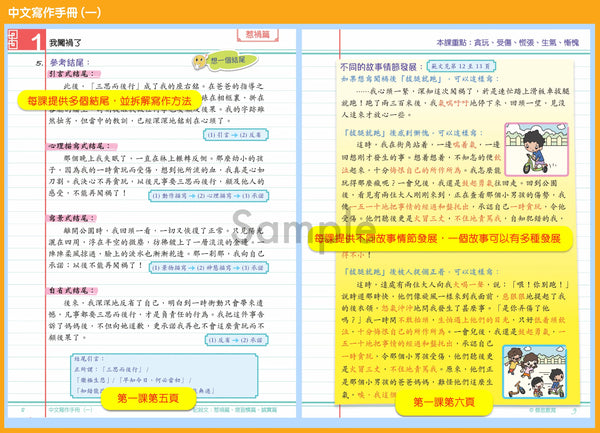This screenshot has width=600, height=433.
Task: Click the blue box (1) 反省 → (2) 承諾
Action: pyautogui.click(x=236, y=340)
